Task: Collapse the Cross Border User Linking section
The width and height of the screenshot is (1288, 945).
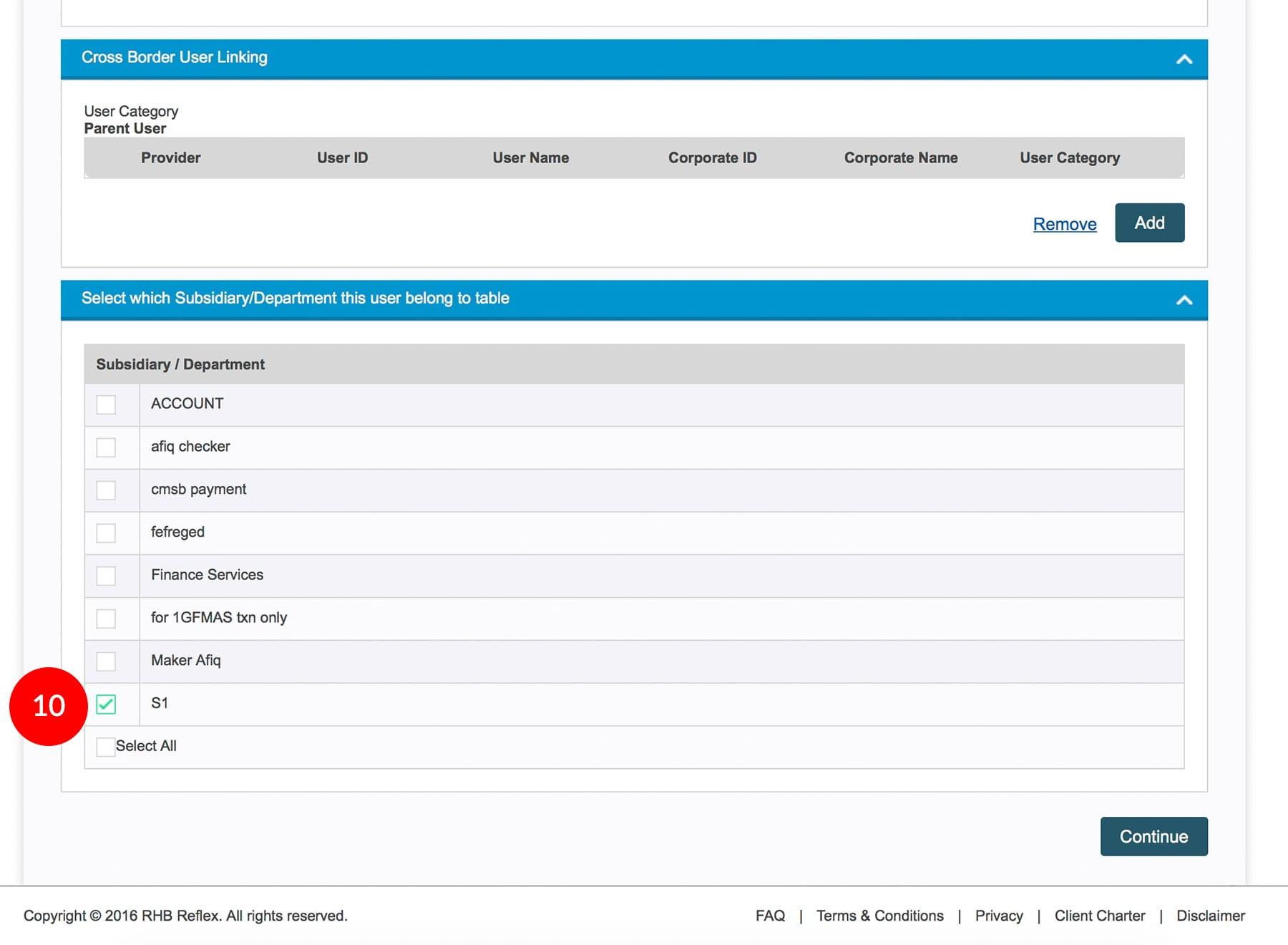Action: pos(1184,59)
